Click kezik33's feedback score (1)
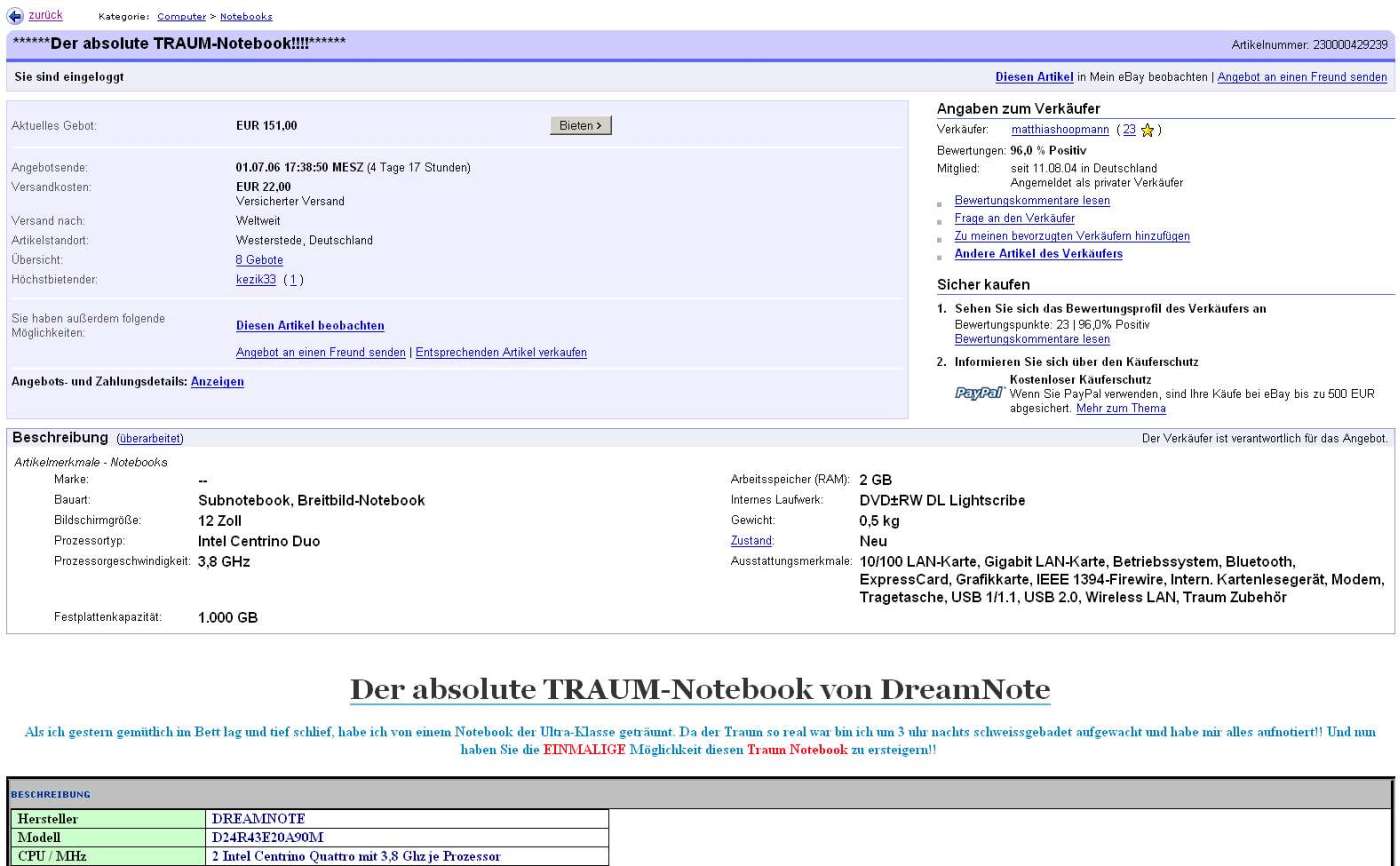This screenshot has width=1400, height=866. (x=293, y=279)
